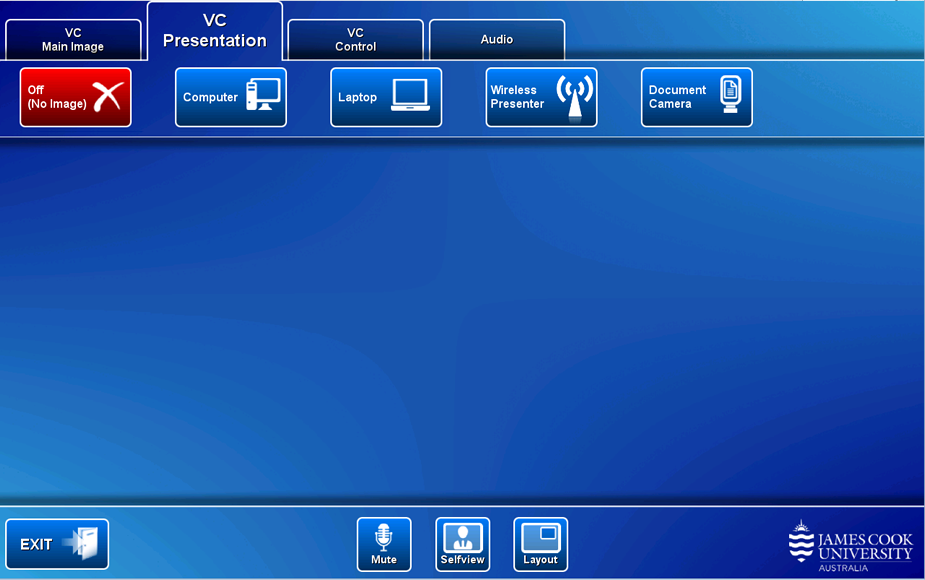Select Computer as presentation source
This screenshot has height=580, width=925.
(x=231, y=97)
